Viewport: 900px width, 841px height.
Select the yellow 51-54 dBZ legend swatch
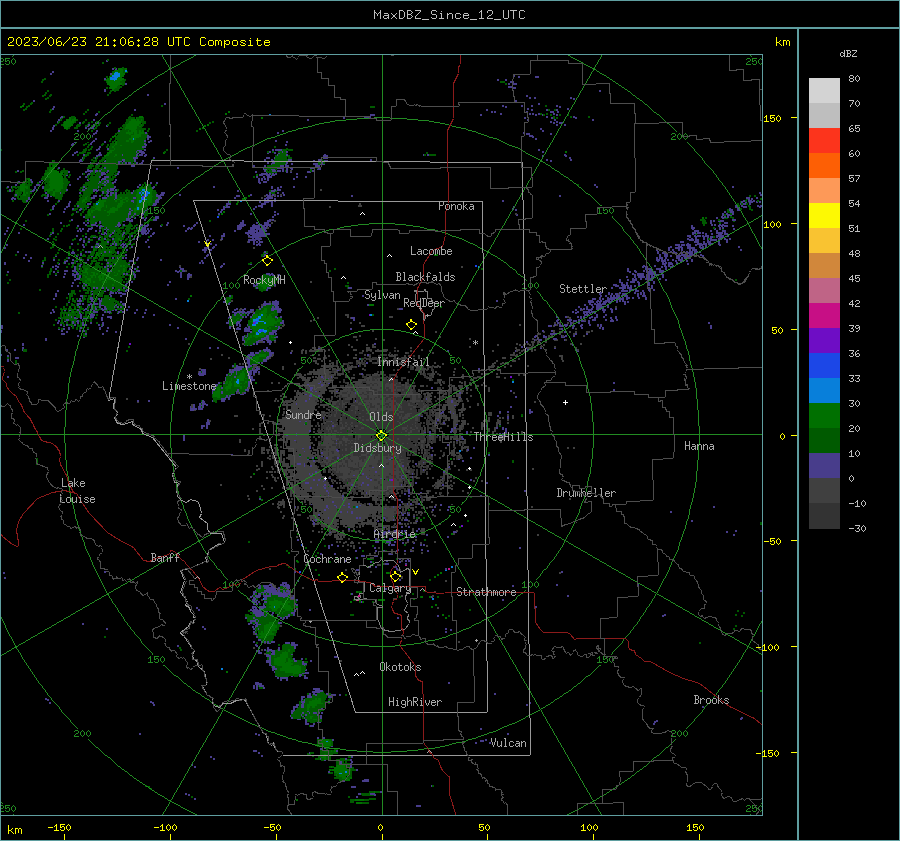(x=824, y=216)
